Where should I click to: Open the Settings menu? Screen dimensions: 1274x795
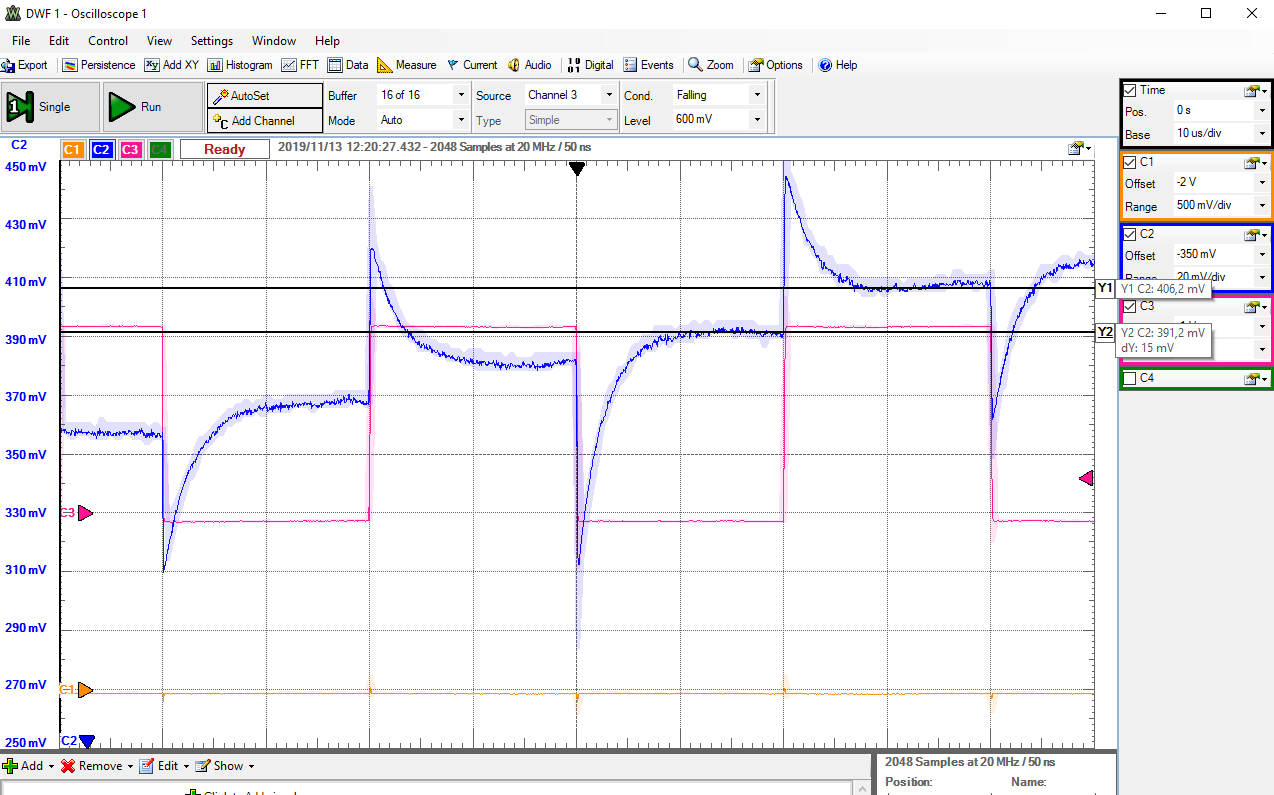click(x=211, y=41)
